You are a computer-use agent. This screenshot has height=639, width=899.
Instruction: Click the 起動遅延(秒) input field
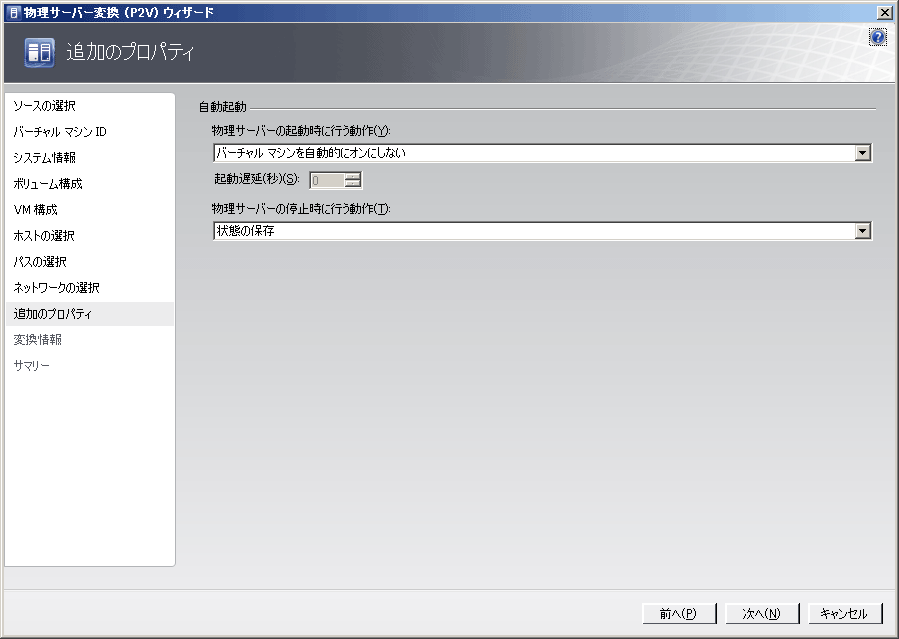(x=327, y=181)
